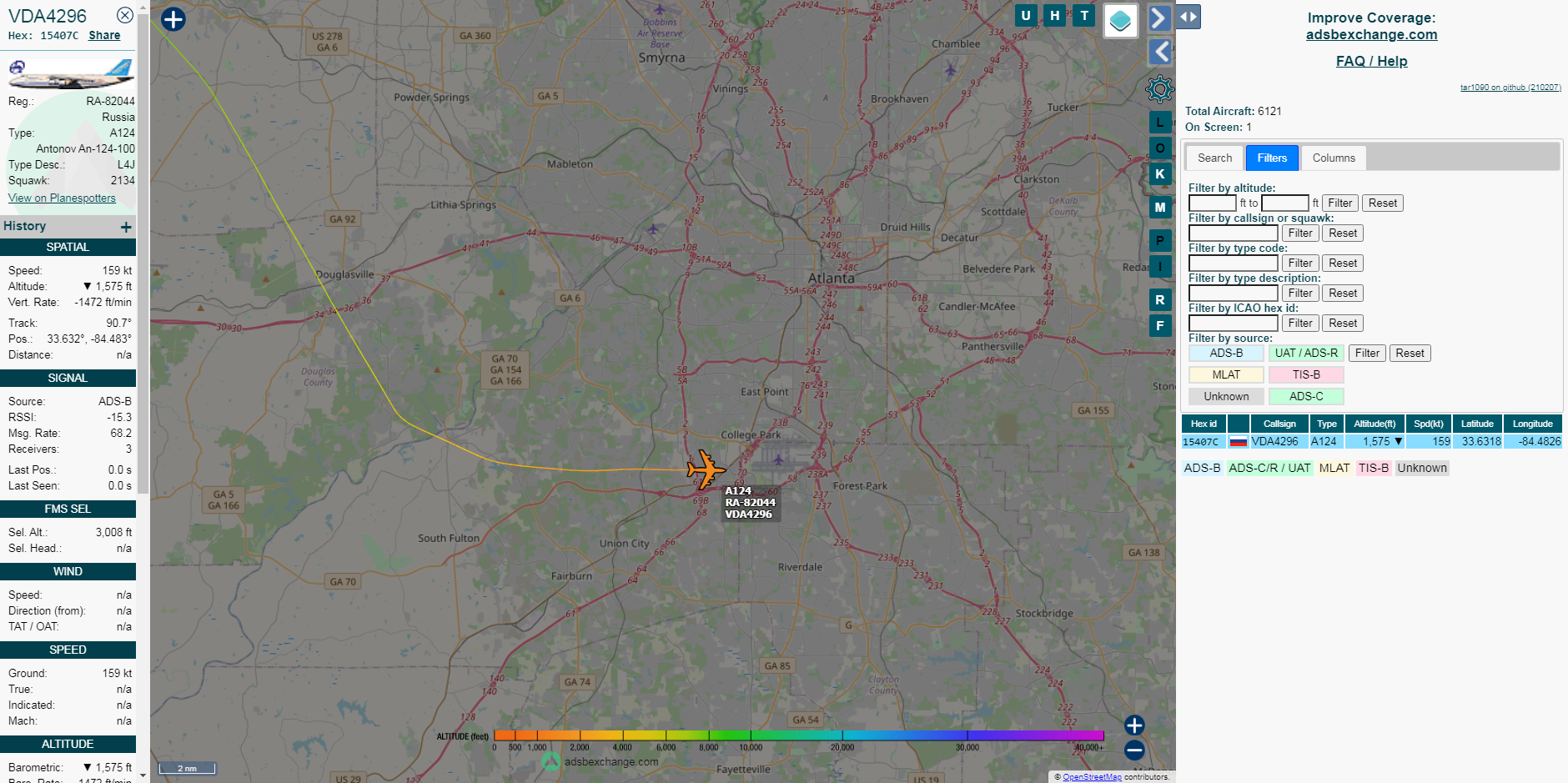Close the VDA4296 aircraft info panel
Viewport: 1568px width, 783px height.
click(124, 15)
